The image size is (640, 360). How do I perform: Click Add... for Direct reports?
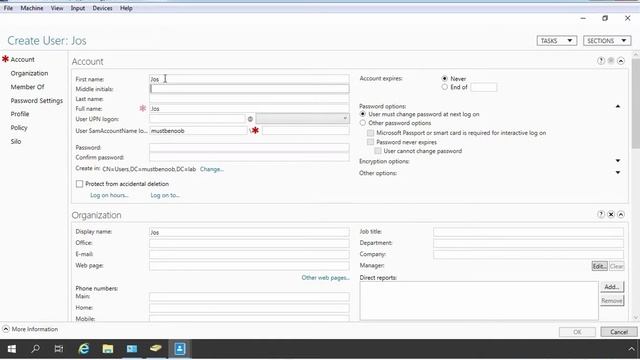(612, 287)
